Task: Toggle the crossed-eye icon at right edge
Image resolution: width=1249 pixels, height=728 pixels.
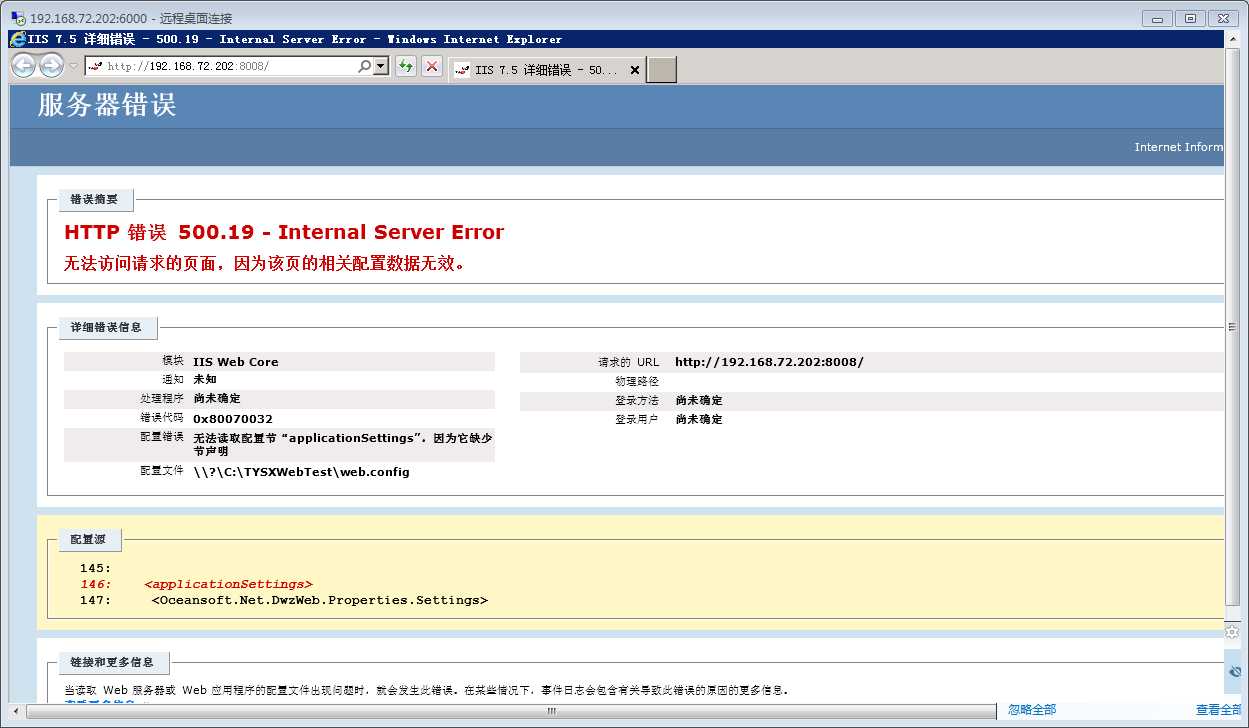Action: 1234,671
